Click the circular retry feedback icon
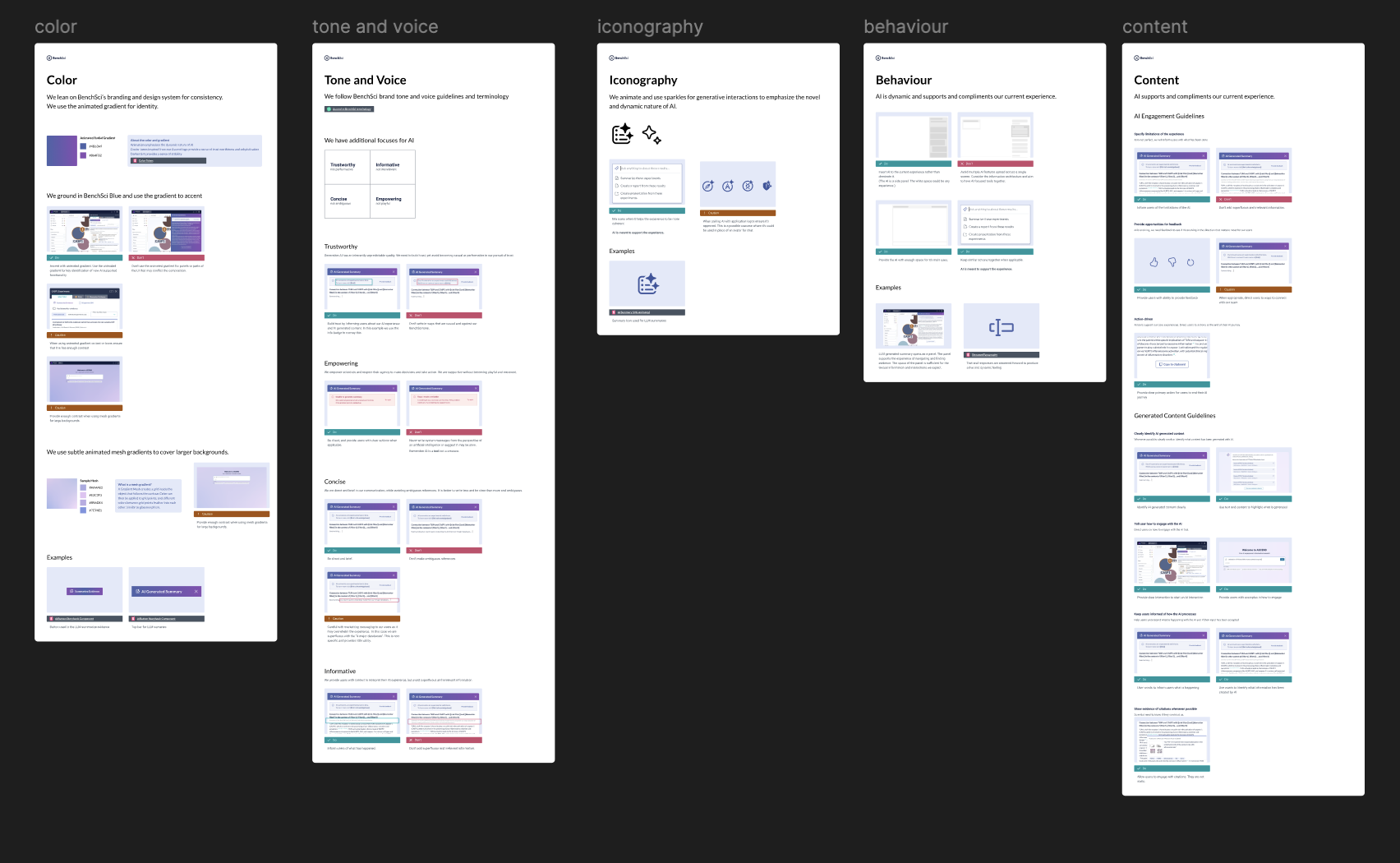The image size is (1400, 863). (x=1190, y=262)
